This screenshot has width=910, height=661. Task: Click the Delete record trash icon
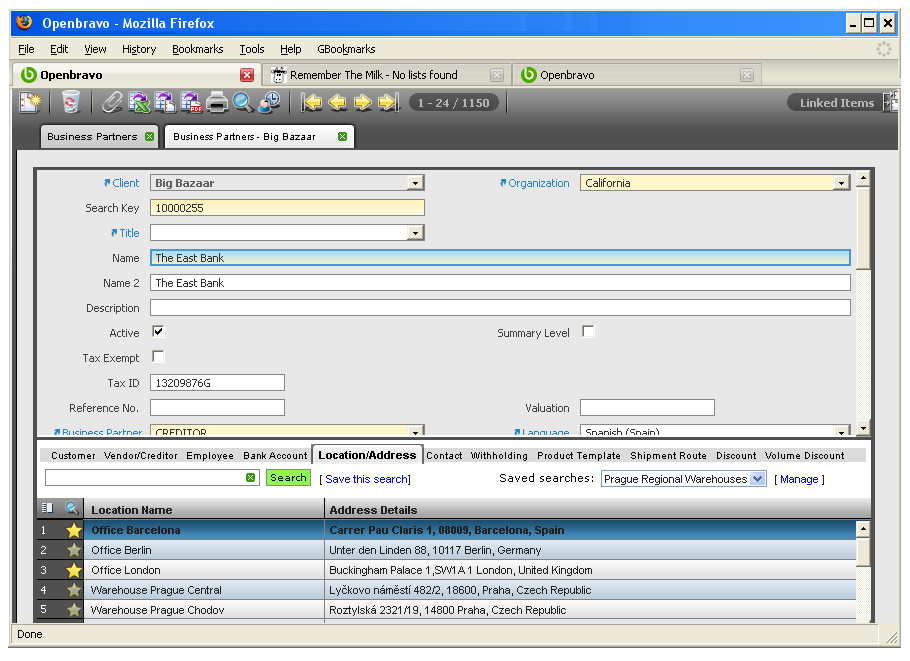[70, 102]
